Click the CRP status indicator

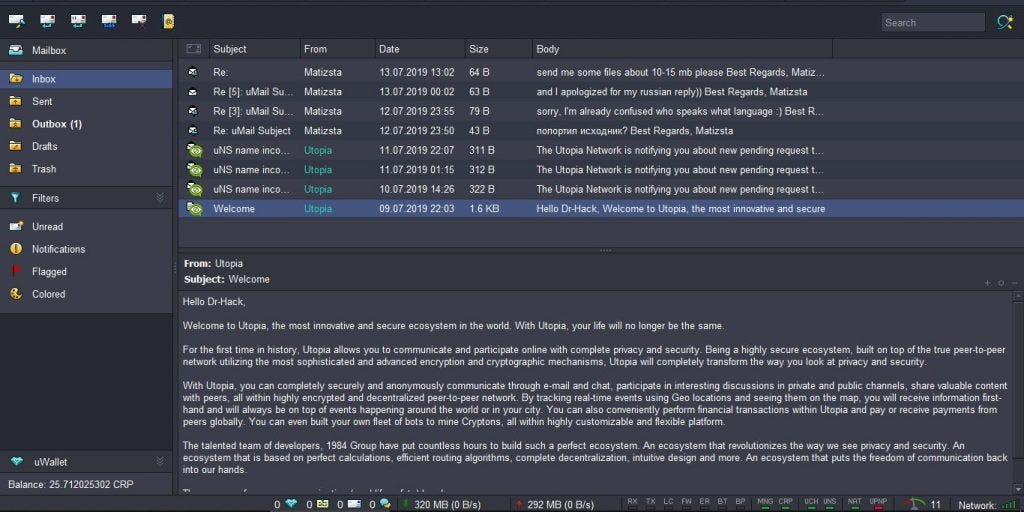pyautogui.click(x=786, y=502)
